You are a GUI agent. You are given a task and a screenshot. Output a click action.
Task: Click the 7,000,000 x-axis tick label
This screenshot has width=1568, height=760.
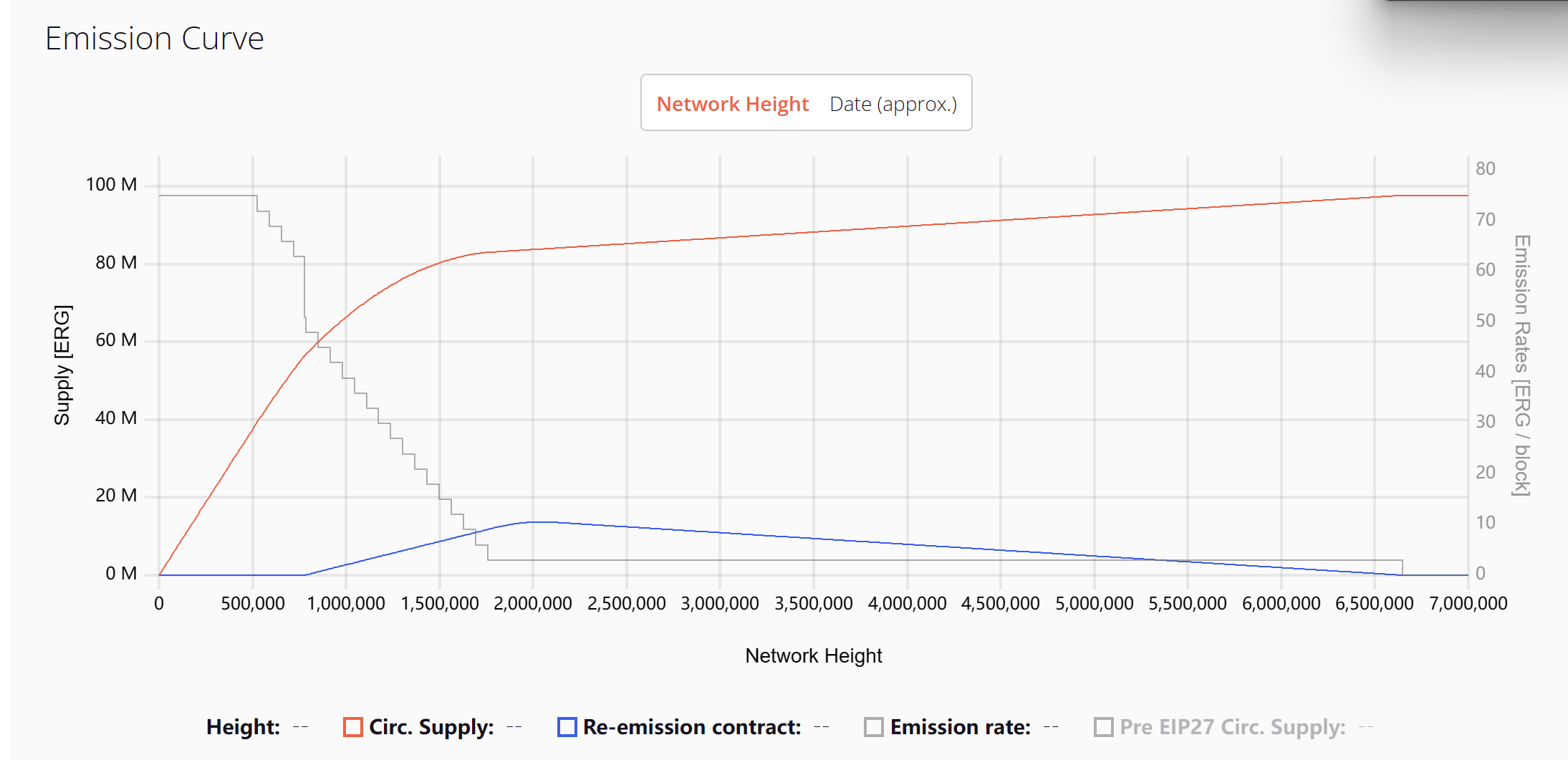coord(1468,604)
